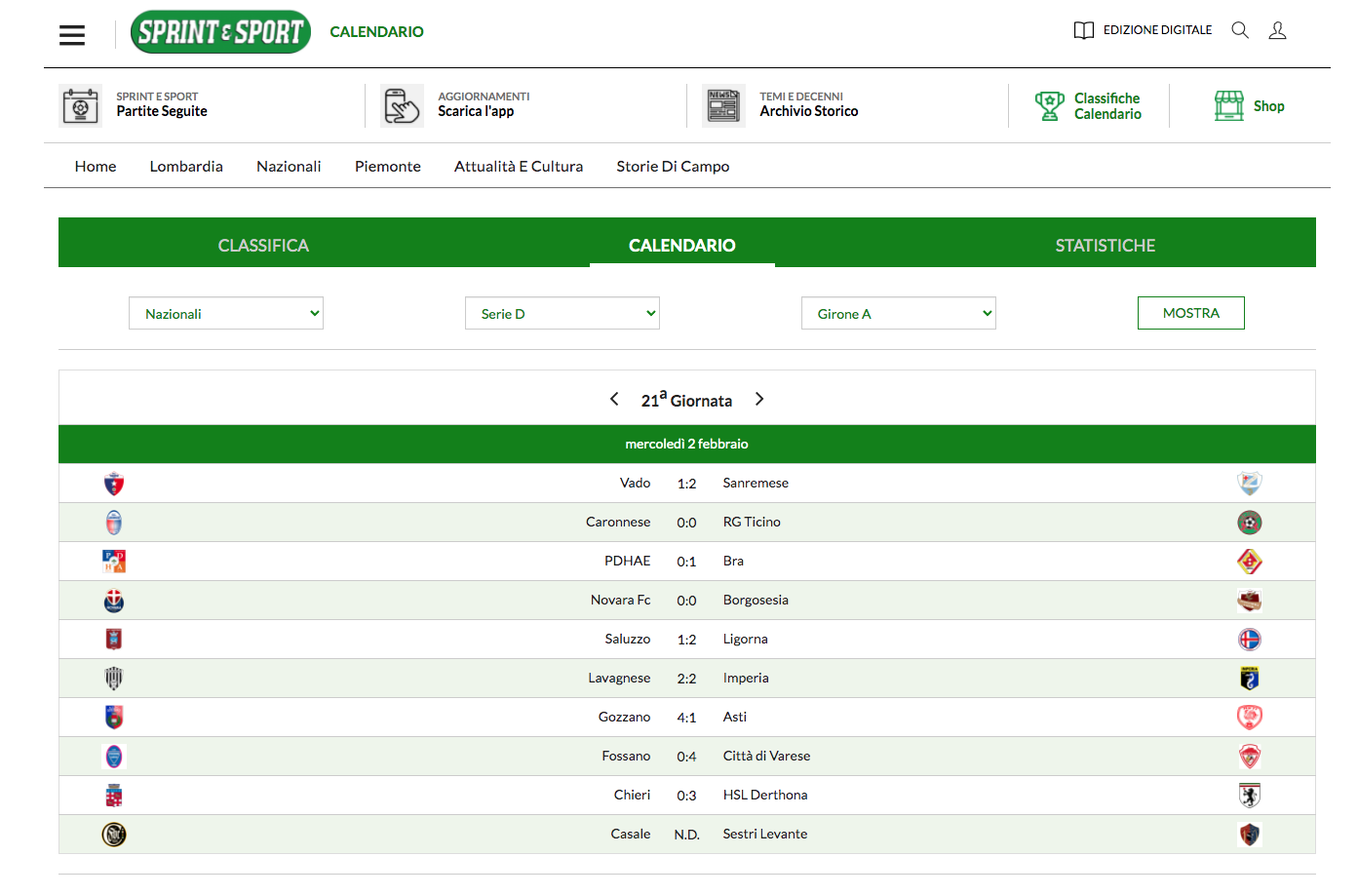
Task: Click the Scarica l'app phone icon
Action: point(402,105)
